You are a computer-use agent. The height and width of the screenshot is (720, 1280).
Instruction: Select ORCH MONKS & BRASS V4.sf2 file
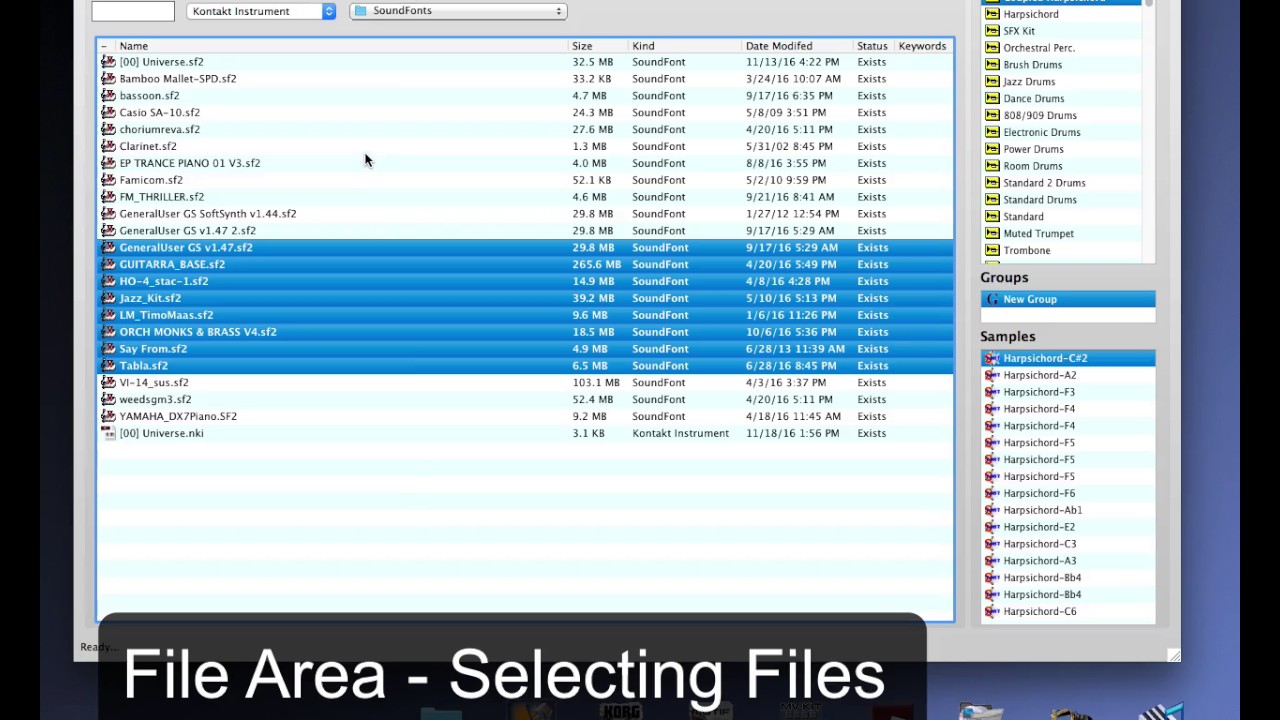tap(525, 332)
